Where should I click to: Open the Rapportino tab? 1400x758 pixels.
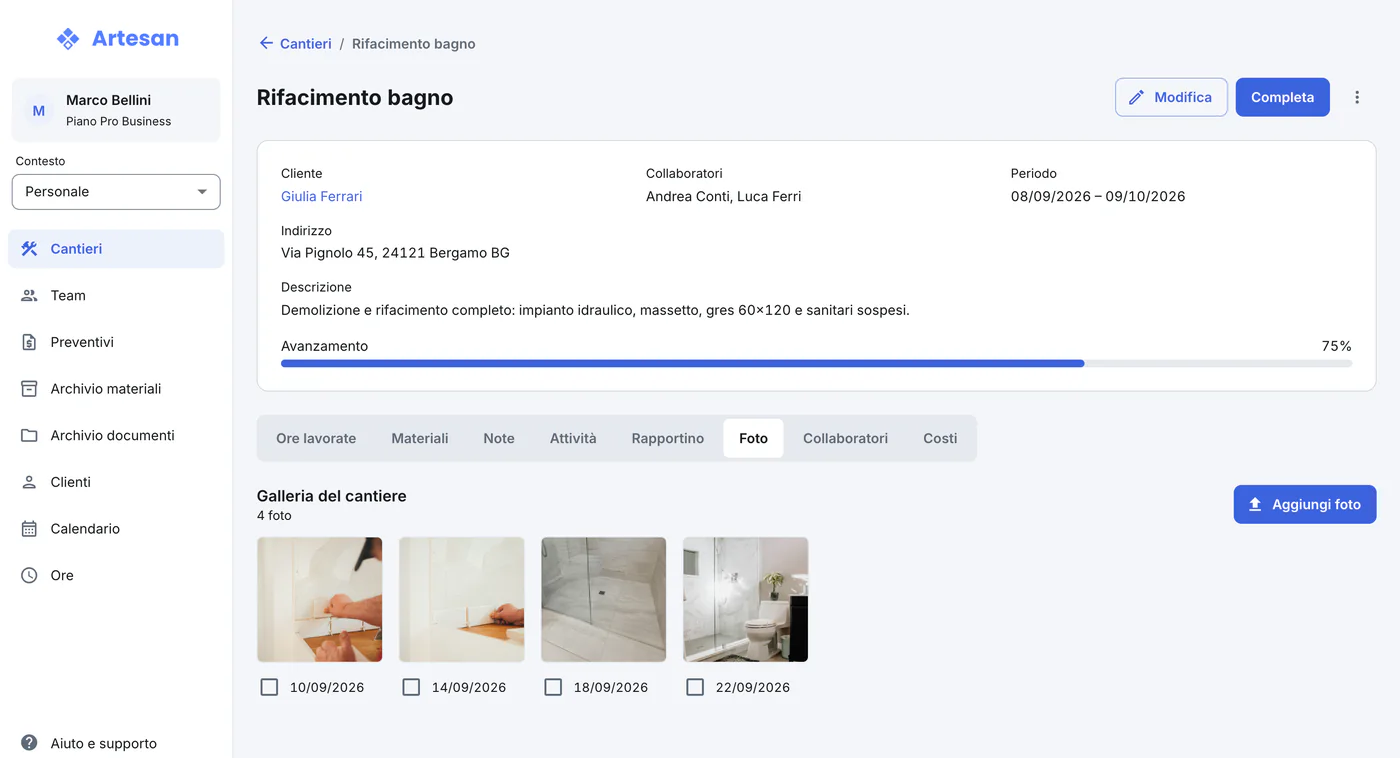[668, 438]
